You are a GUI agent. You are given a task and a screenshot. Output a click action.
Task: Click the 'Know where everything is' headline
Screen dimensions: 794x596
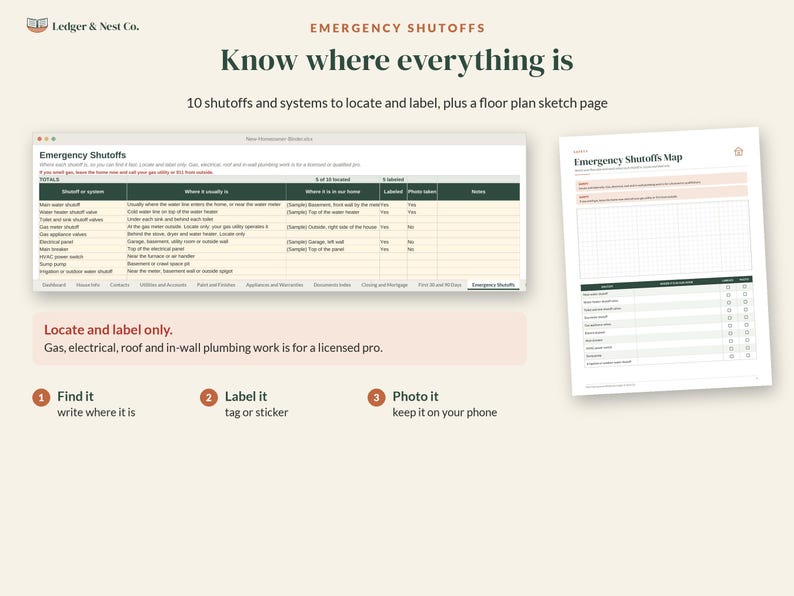point(397,60)
